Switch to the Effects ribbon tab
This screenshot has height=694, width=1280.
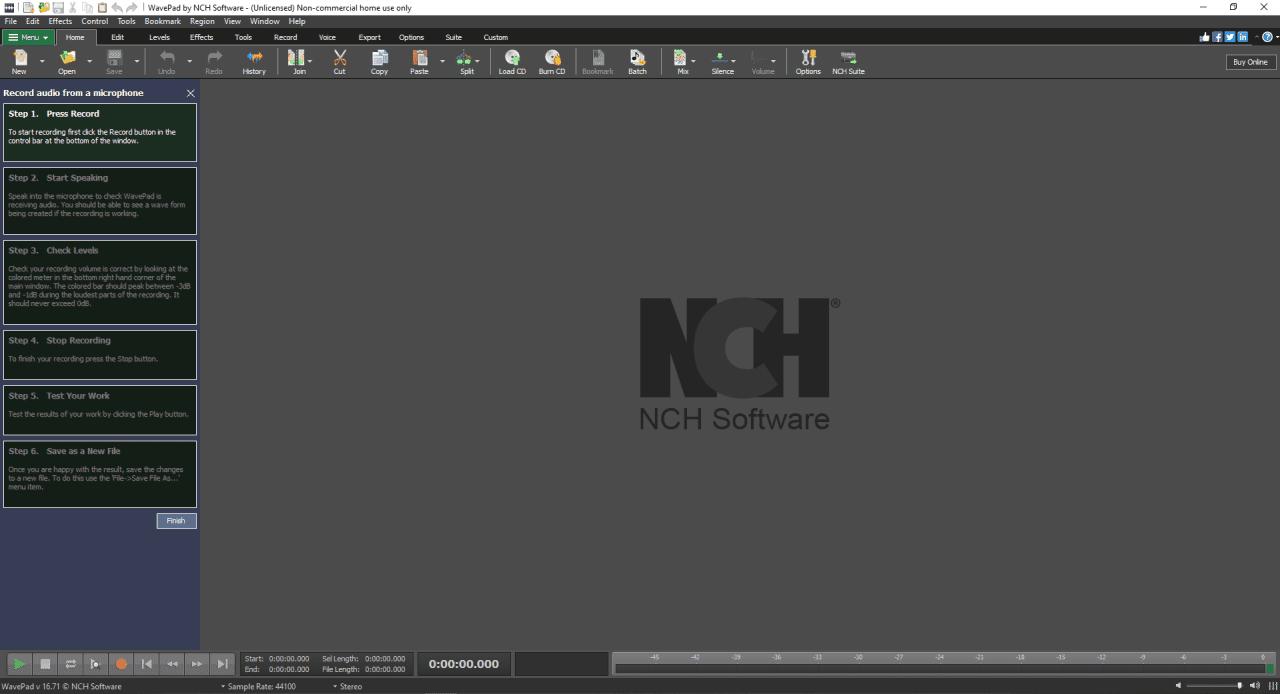[201, 37]
